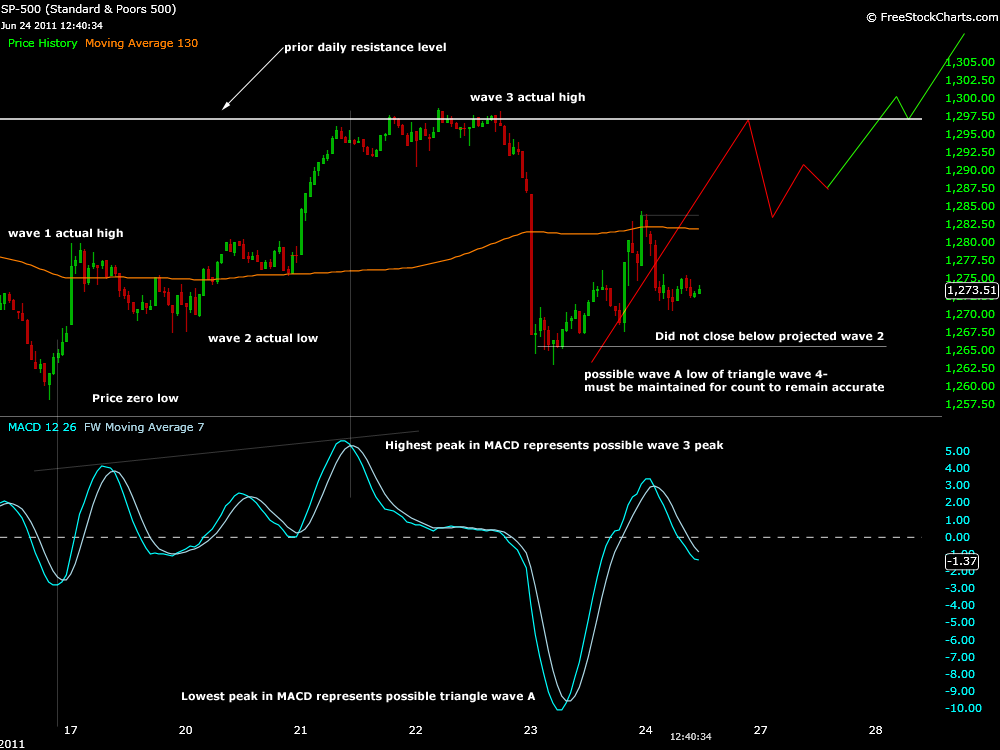Click the -1.37 MACD value tag
This screenshot has height=750, width=1000.
point(962,561)
